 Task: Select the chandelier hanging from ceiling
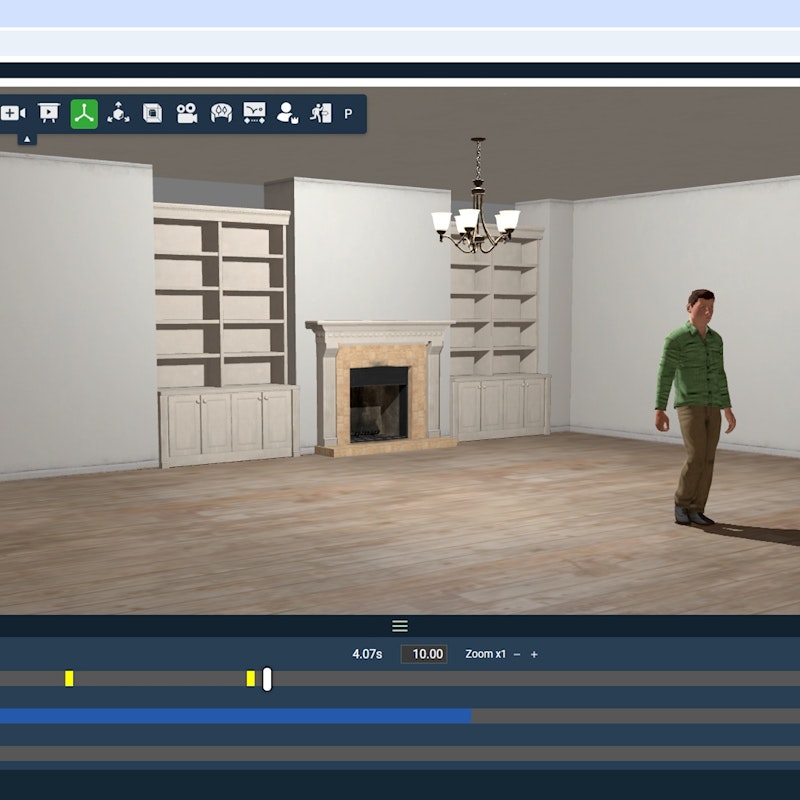pos(476,196)
